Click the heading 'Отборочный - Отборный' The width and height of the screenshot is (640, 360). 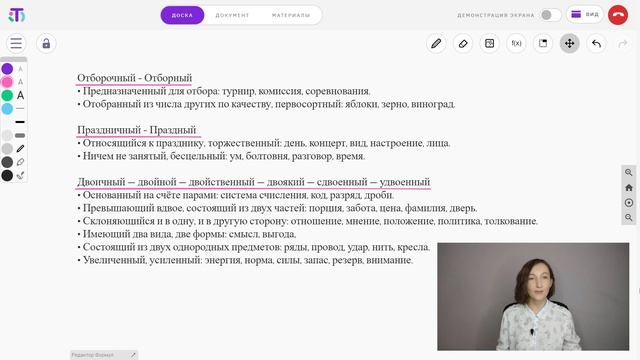click(134, 78)
